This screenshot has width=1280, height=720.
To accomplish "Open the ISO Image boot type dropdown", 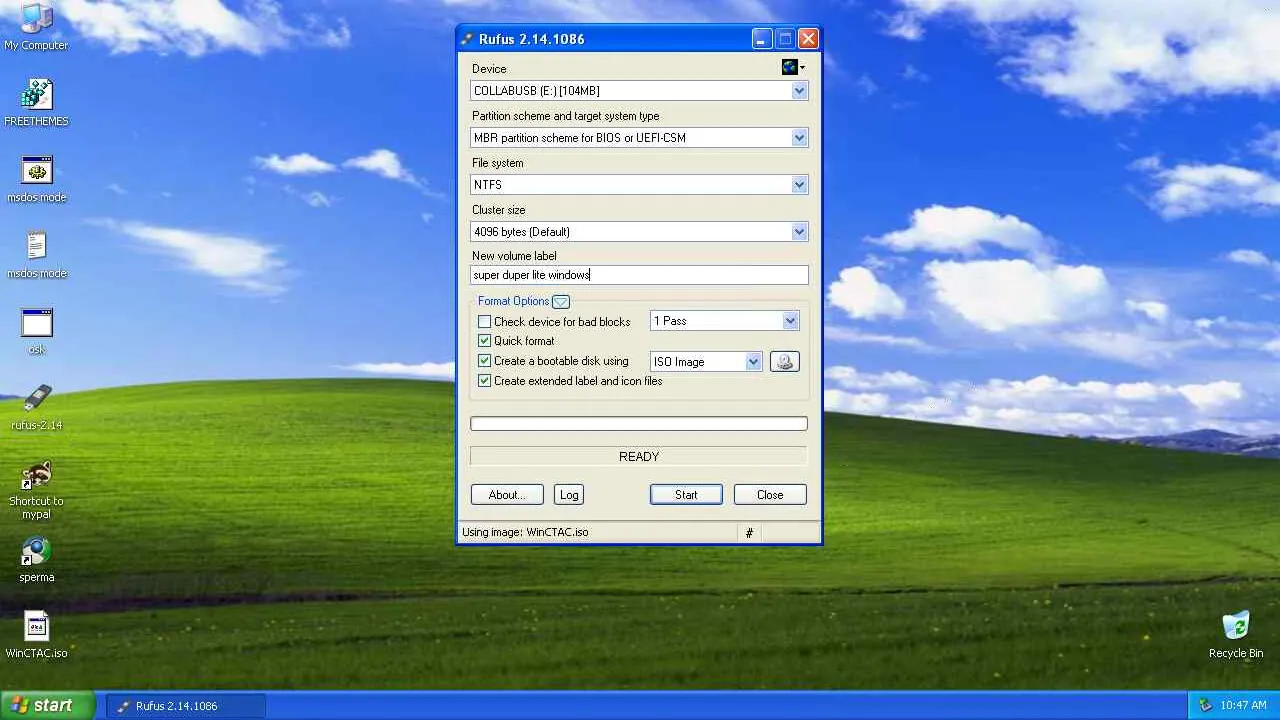I will coord(706,362).
